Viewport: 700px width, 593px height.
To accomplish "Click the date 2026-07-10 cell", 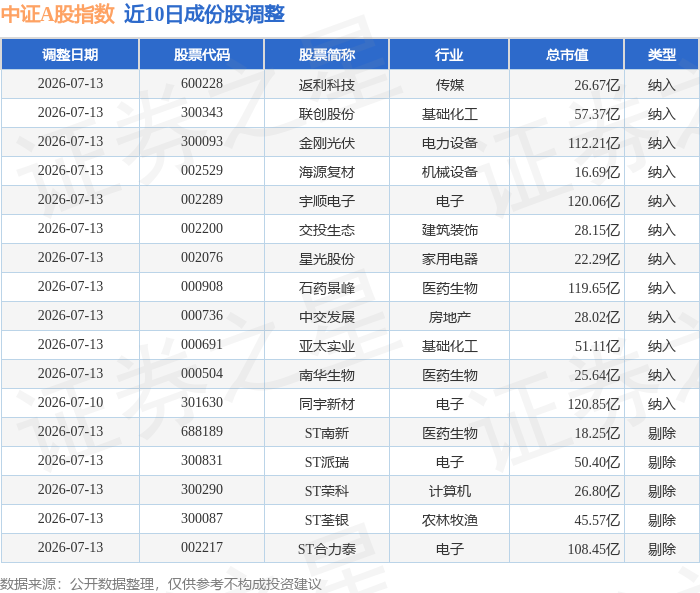I will pyautogui.click(x=70, y=403).
